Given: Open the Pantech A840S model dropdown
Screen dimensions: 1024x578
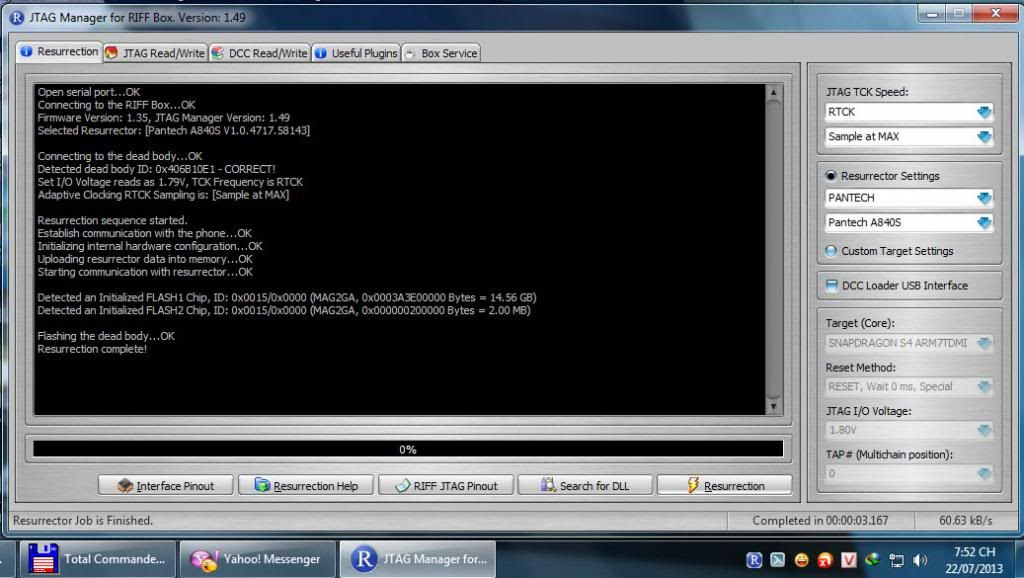Looking at the screenshot, I should (x=984, y=223).
